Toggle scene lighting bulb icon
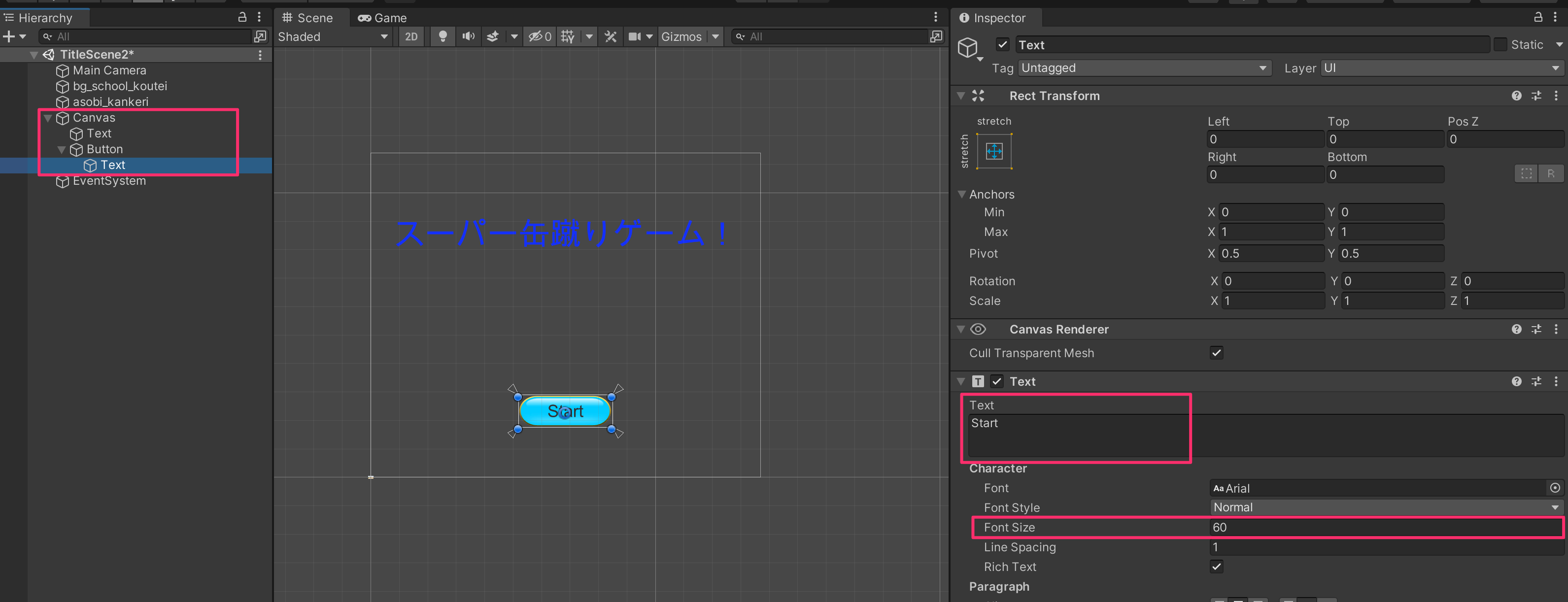 [x=443, y=36]
